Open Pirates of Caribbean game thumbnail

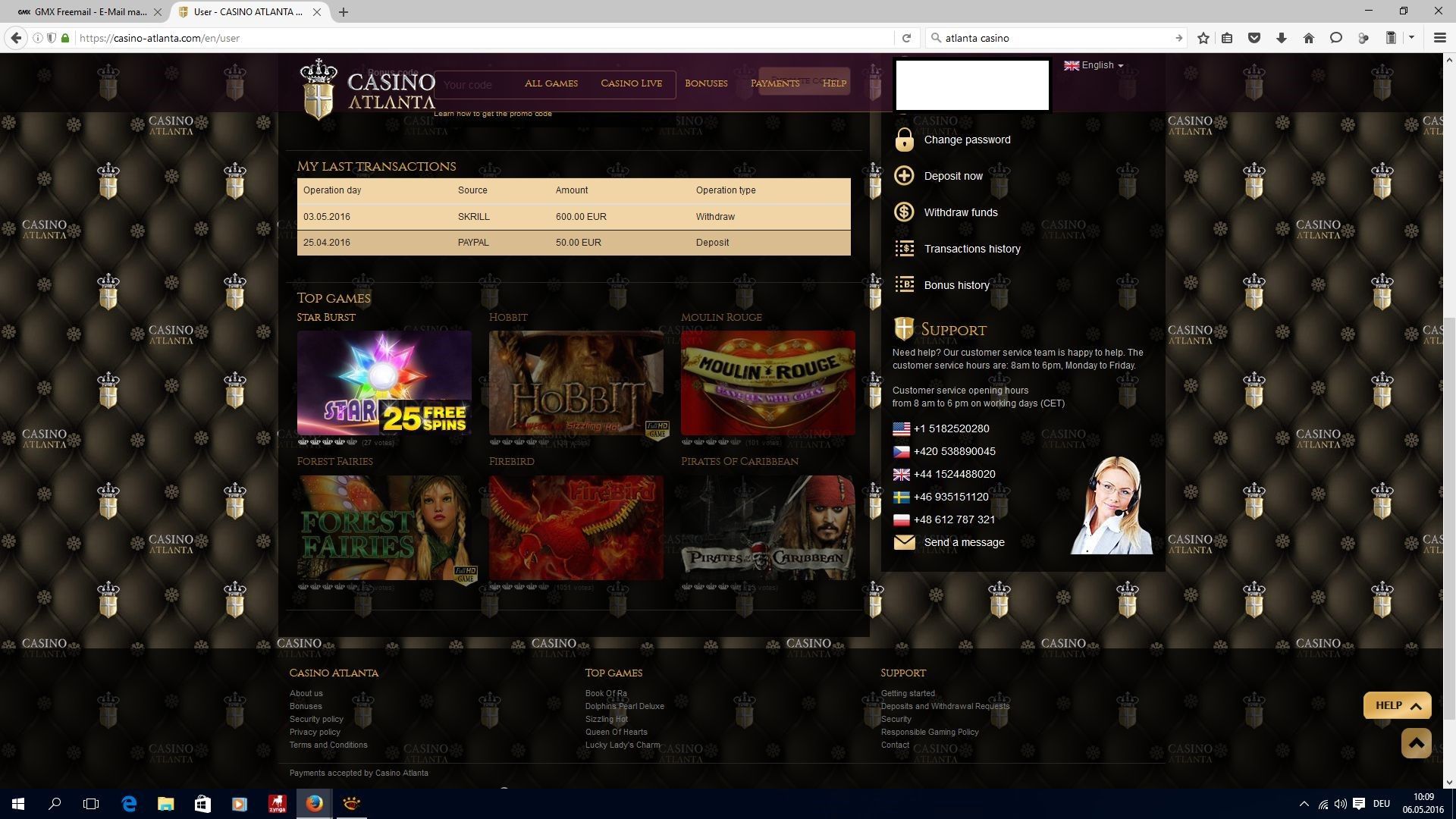tap(768, 528)
